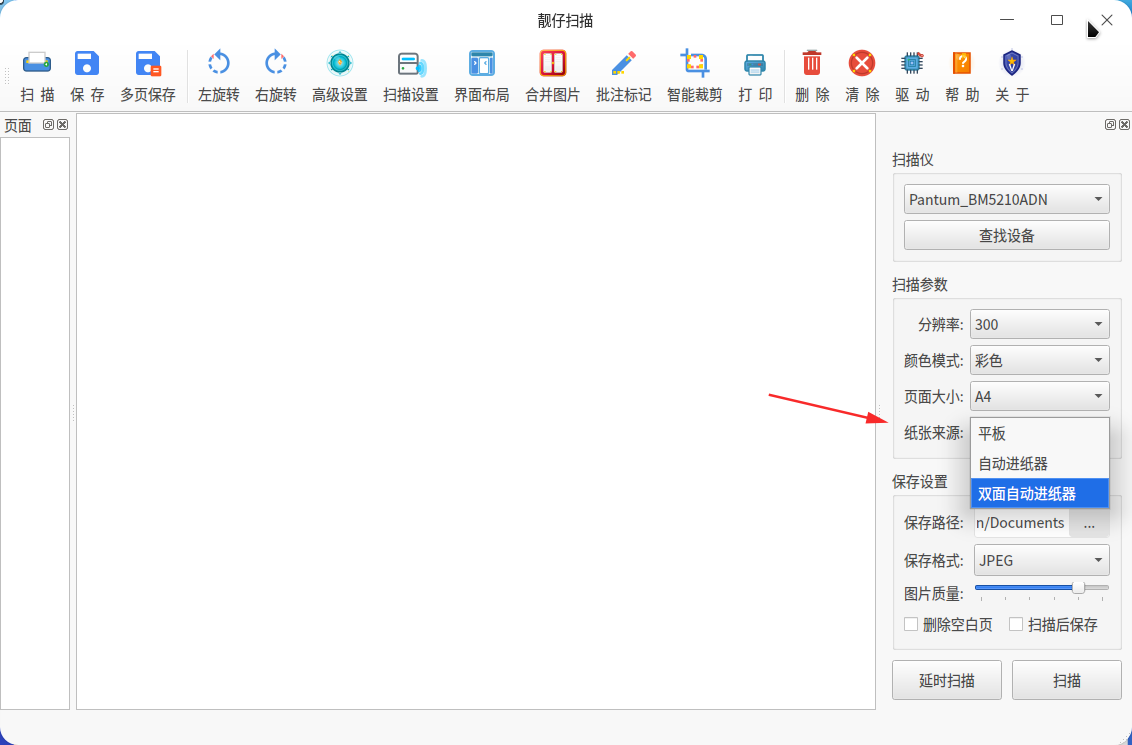Float the right settings panel
Viewport: 1132px width, 745px height.
1110,124
